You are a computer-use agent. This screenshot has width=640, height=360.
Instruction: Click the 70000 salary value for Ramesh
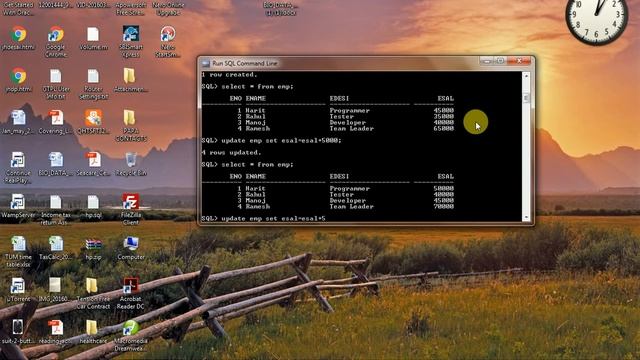443,207
